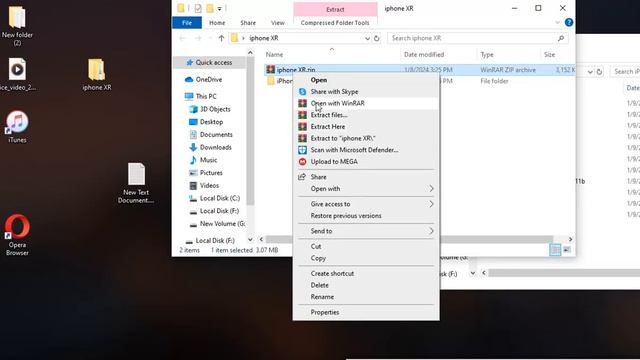Open the View ribbon tab
Screen dimensions: 640x360
[278, 23]
